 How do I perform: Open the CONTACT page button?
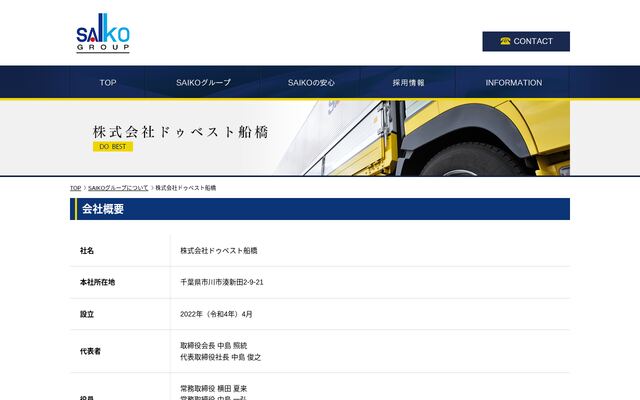click(526, 41)
